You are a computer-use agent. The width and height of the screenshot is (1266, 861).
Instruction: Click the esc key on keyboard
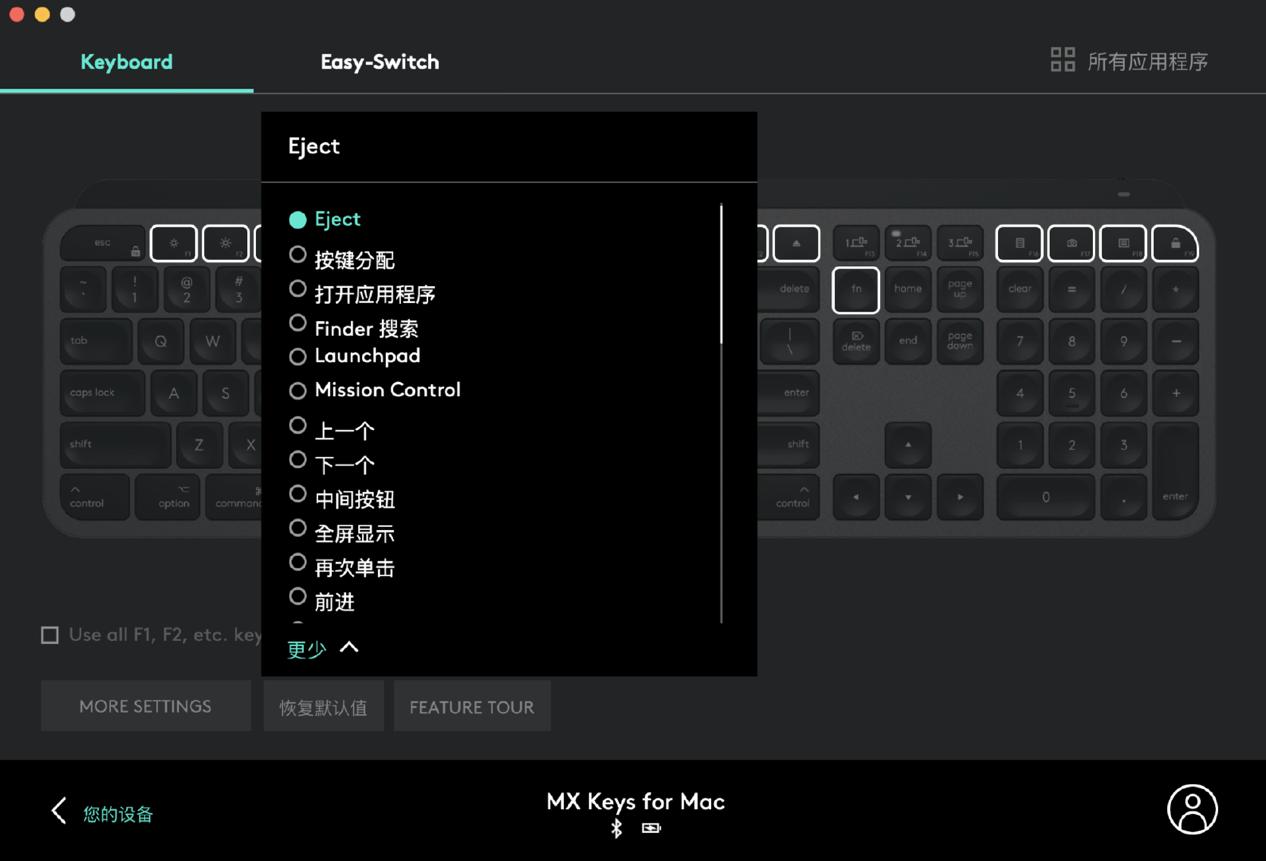click(103, 243)
